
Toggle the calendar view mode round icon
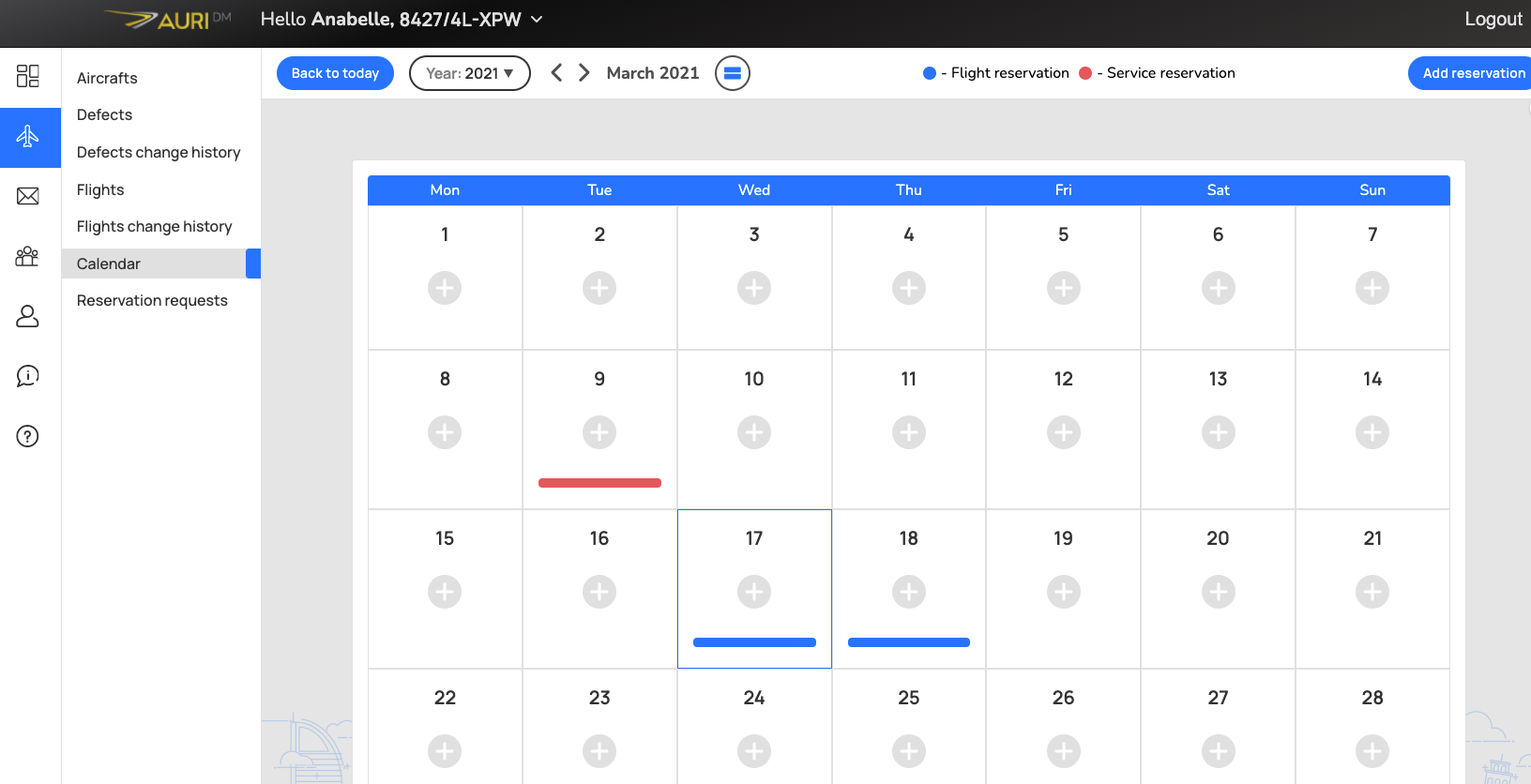(x=733, y=73)
